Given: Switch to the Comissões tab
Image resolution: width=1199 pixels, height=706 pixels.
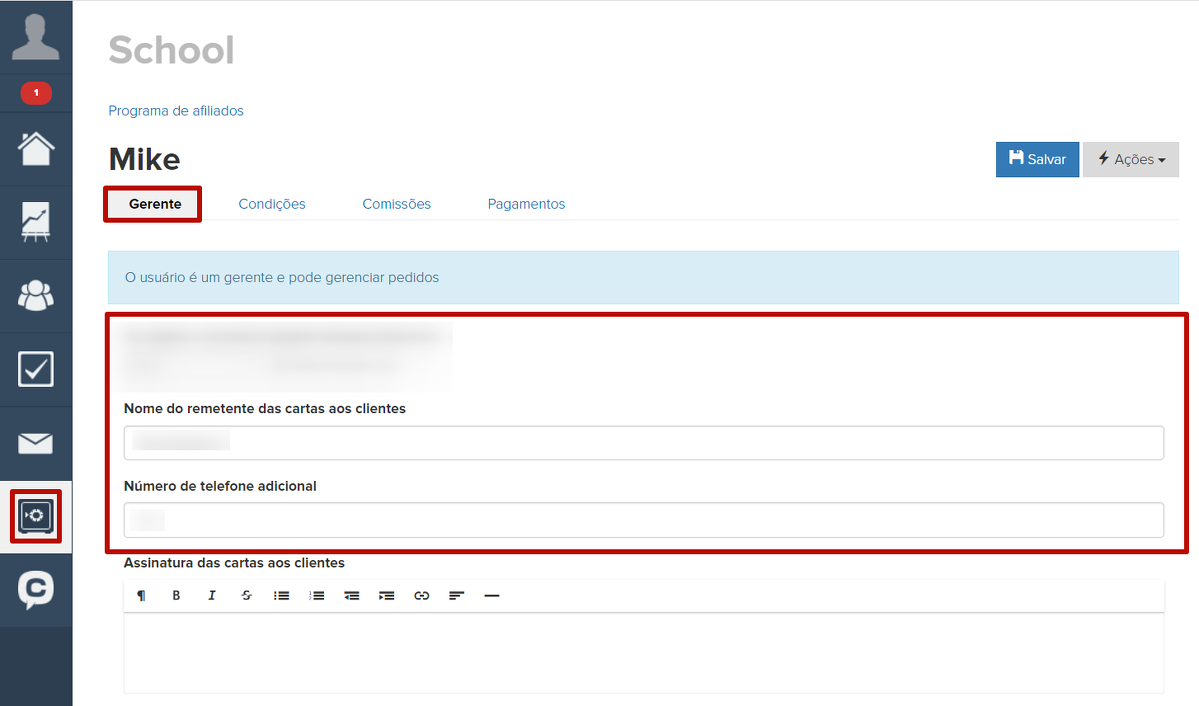Looking at the screenshot, I should (x=396, y=204).
